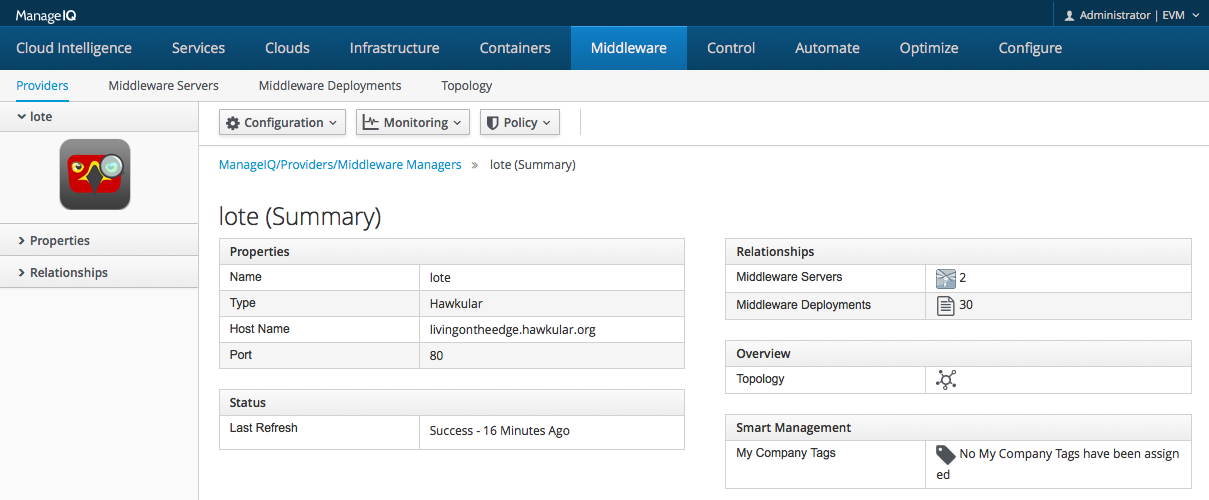
Task: Open the Topology sub-navigation tab
Action: (x=467, y=86)
